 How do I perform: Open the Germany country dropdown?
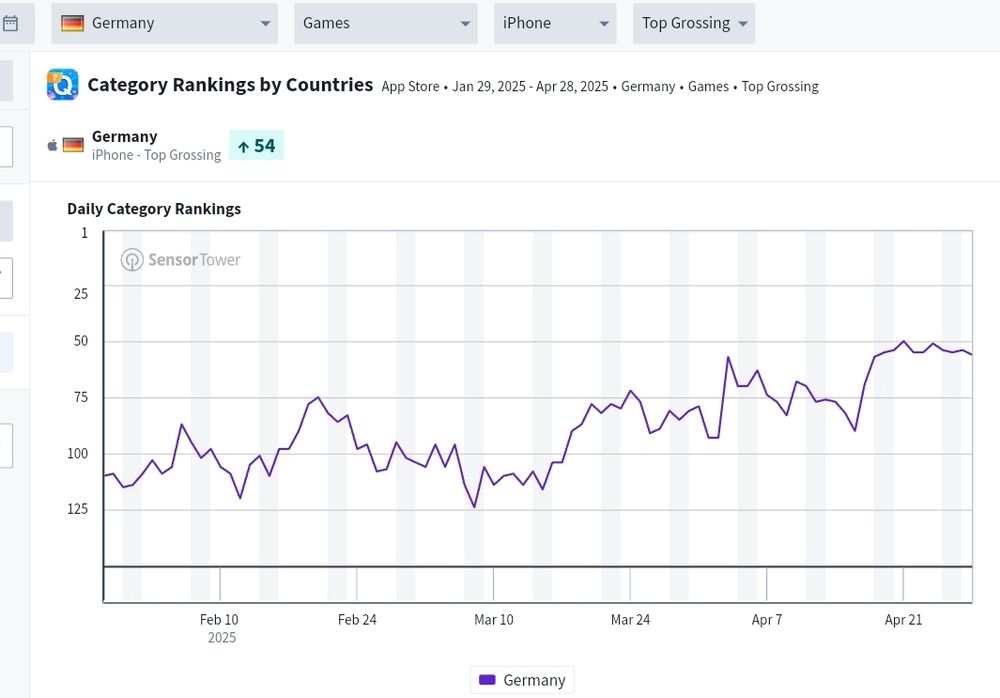coord(165,24)
